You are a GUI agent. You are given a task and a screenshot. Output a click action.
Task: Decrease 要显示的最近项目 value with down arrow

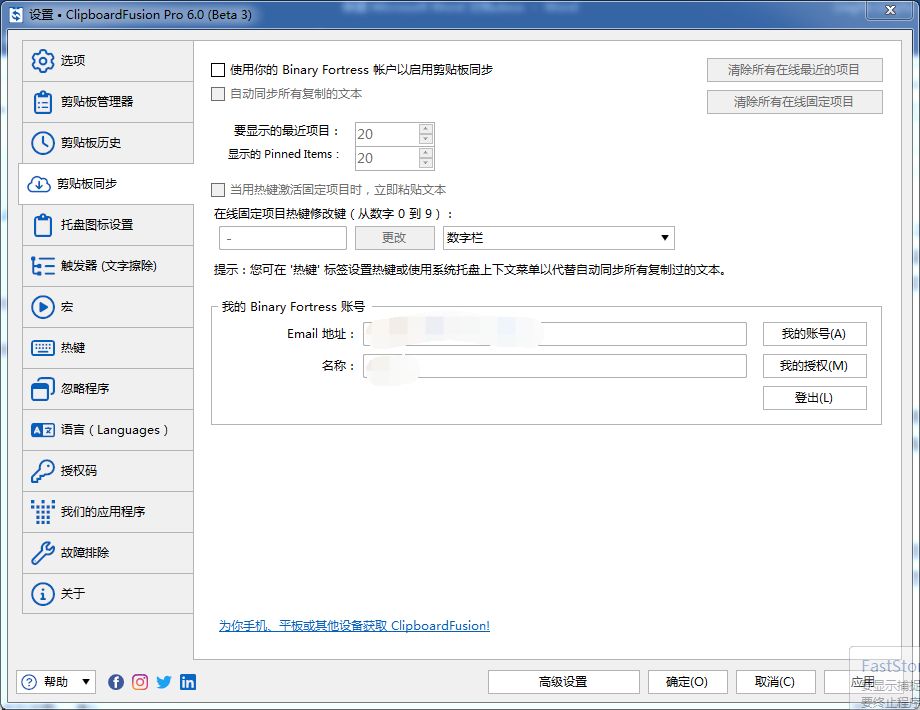click(426, 139)
